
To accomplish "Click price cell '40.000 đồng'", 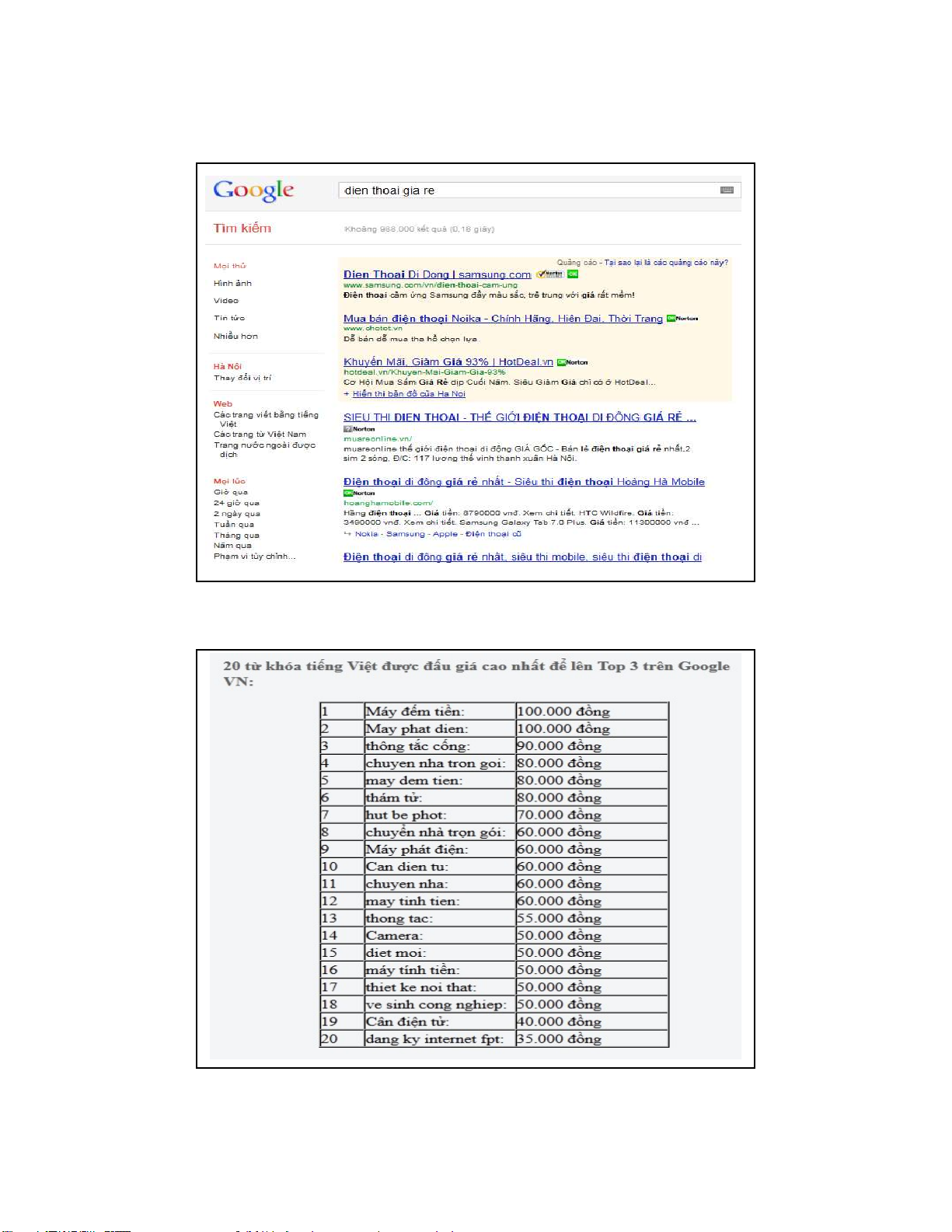I will click(592, 1021).
